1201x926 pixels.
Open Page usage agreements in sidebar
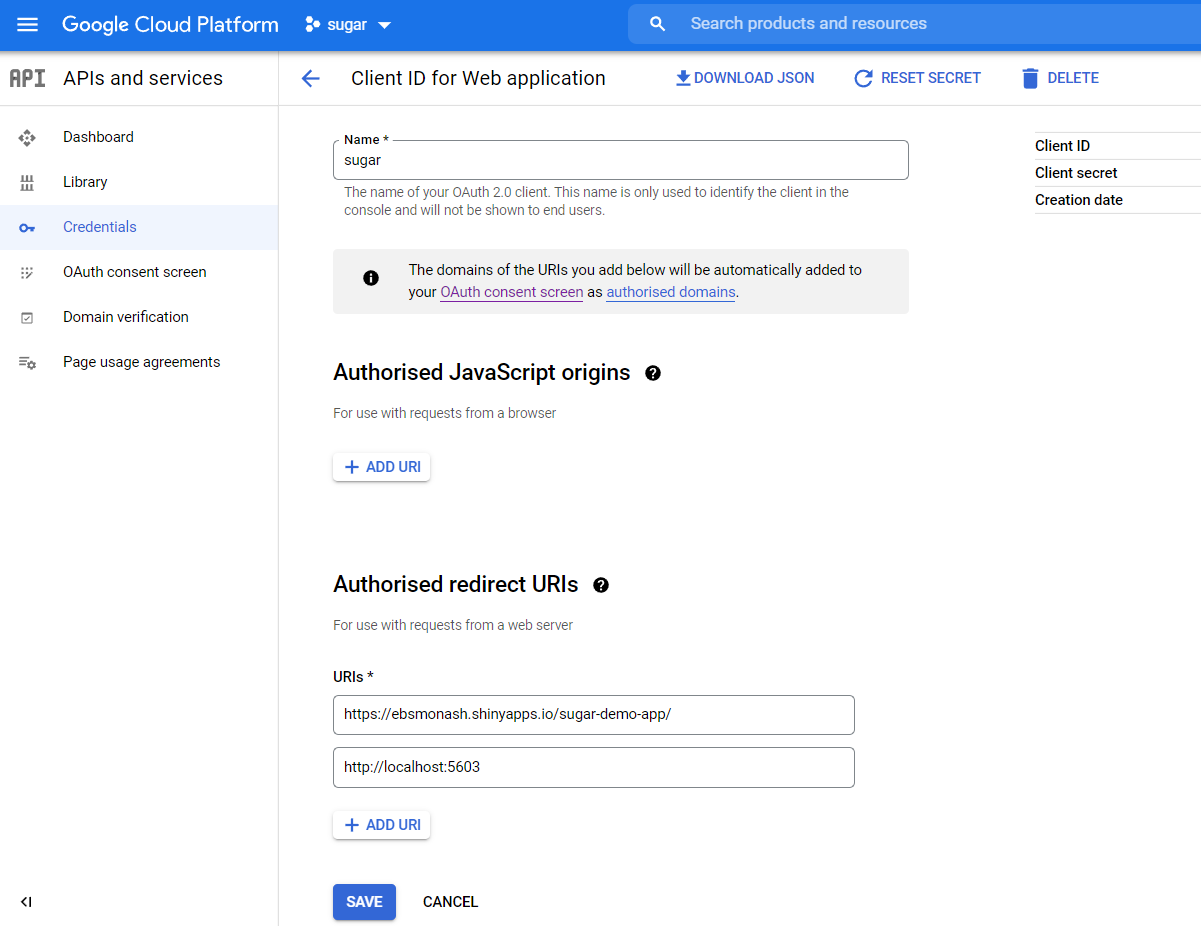(x=141, y=362)
